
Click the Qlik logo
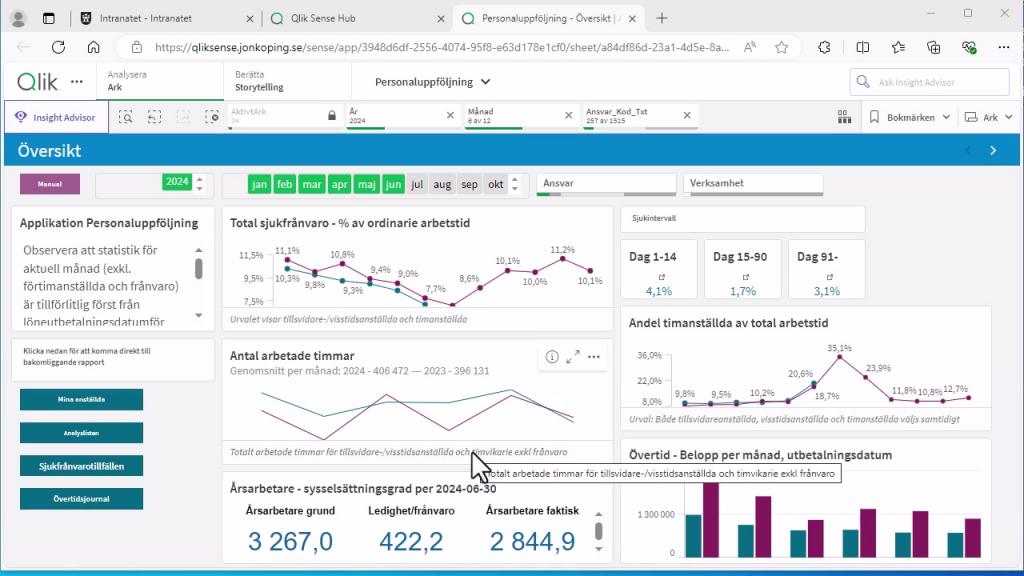[37, 82]
